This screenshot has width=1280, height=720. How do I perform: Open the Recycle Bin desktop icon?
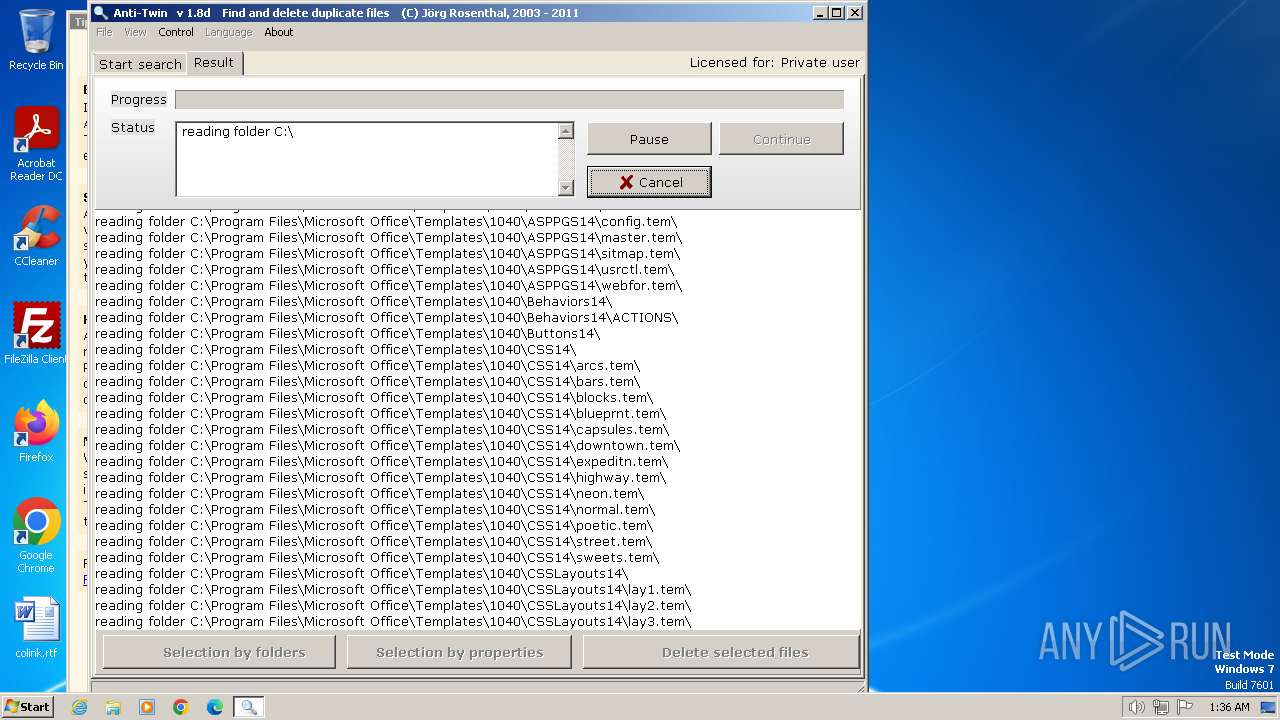coord(36,40)
